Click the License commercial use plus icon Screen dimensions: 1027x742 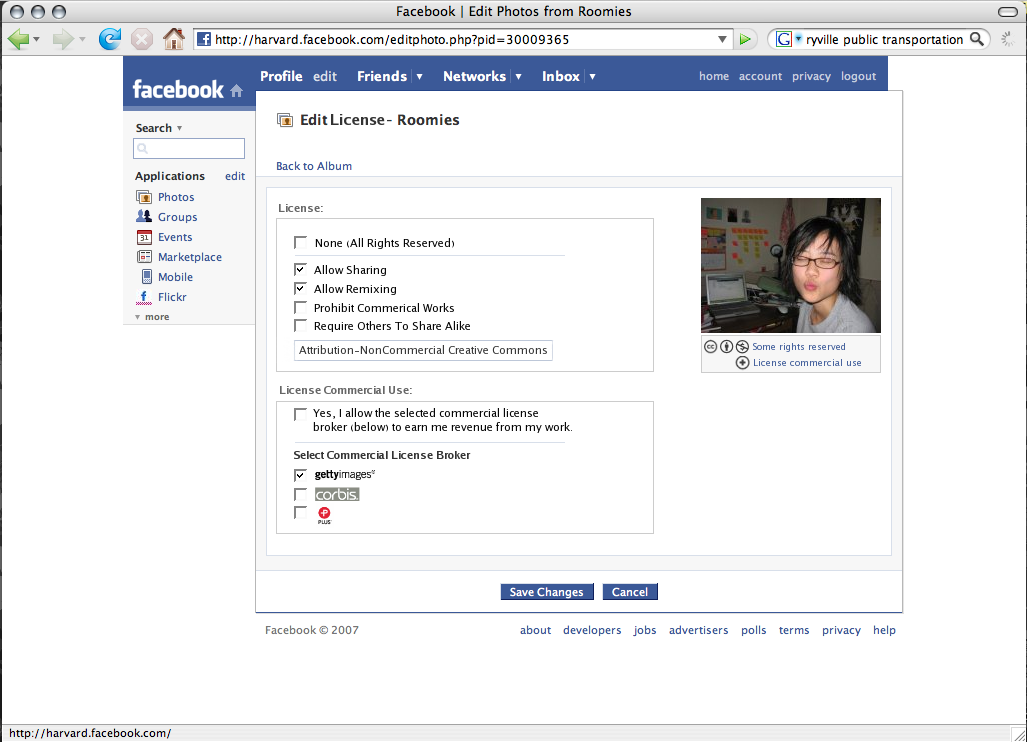coord(742,363)
